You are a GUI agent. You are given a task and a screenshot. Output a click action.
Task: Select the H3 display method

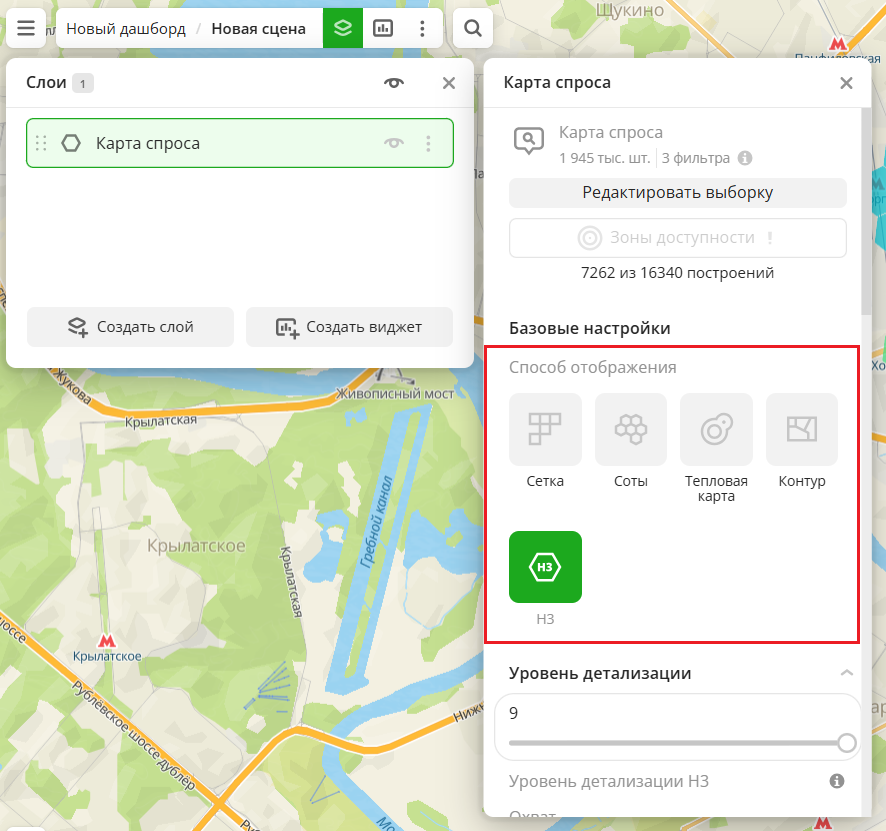(545, 567)
